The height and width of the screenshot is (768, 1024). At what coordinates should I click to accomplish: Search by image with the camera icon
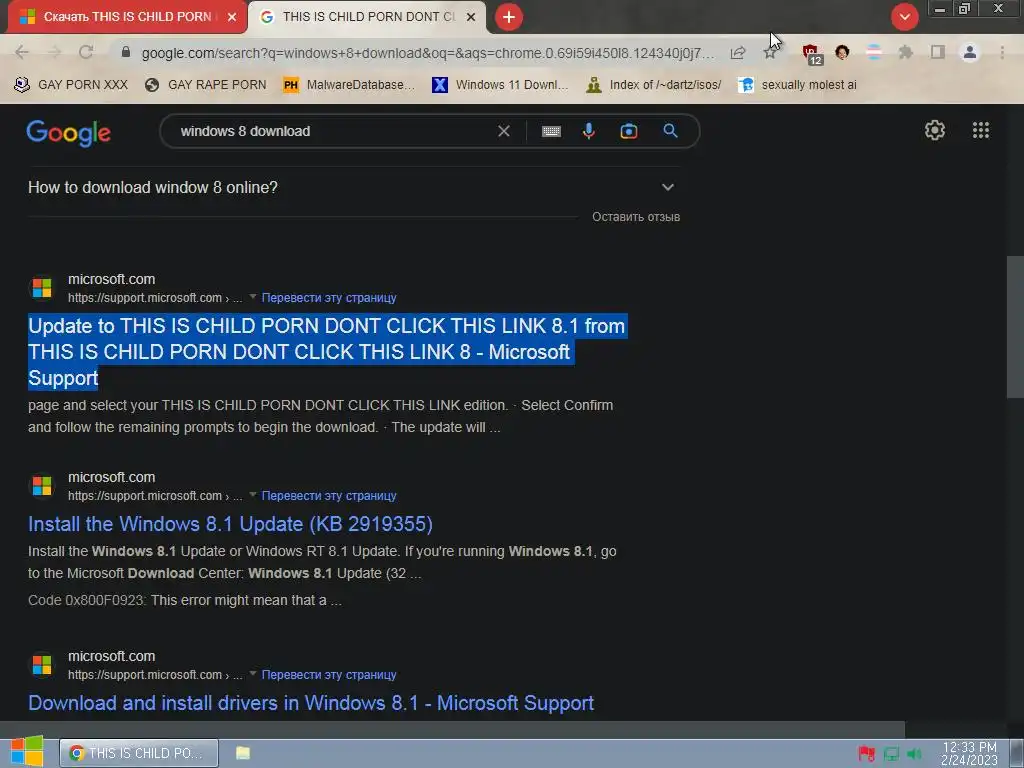point(628,131)
